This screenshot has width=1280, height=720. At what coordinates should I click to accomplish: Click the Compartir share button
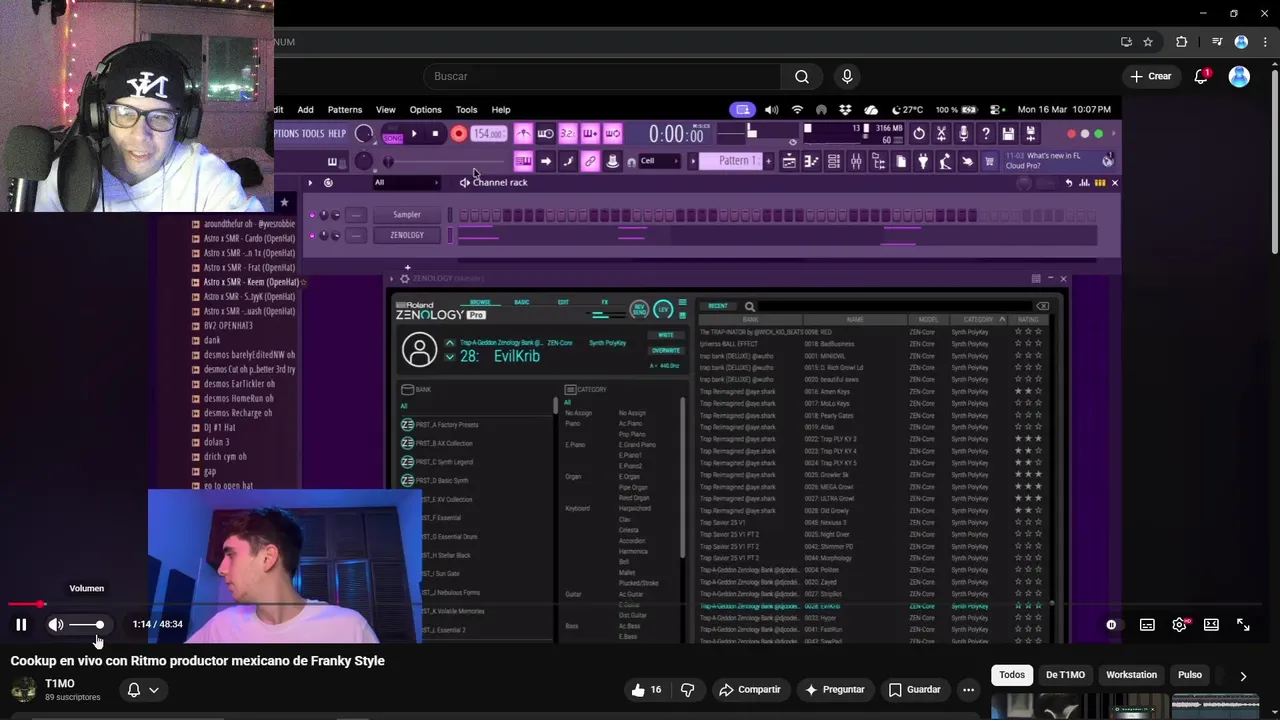tap(750, 690)
